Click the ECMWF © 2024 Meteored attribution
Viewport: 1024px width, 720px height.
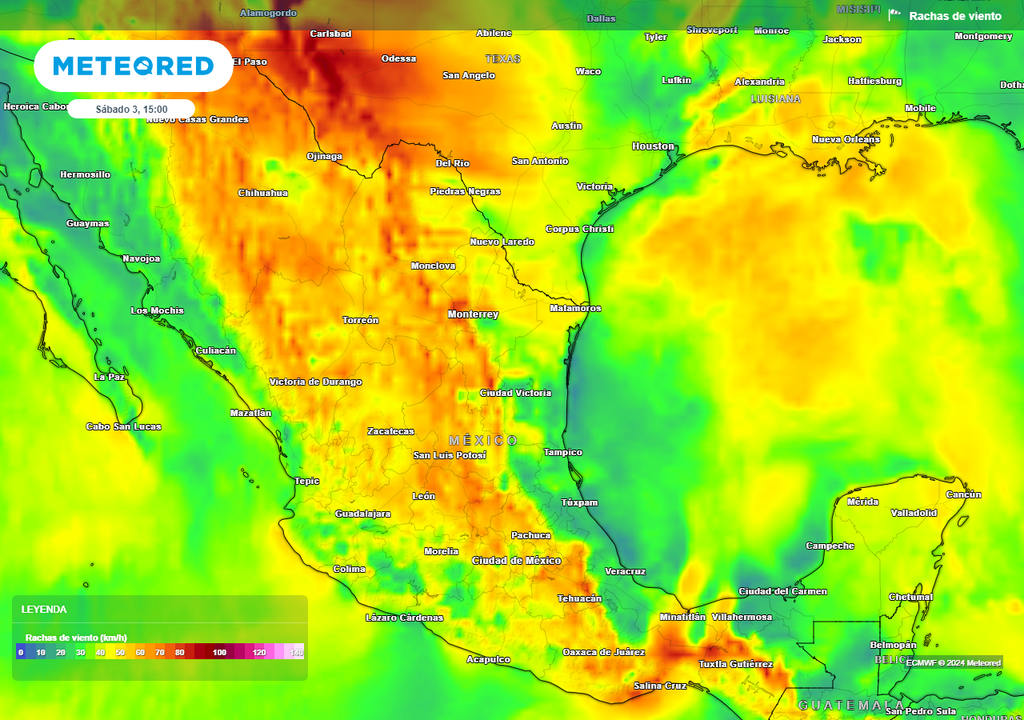[953, 662]
